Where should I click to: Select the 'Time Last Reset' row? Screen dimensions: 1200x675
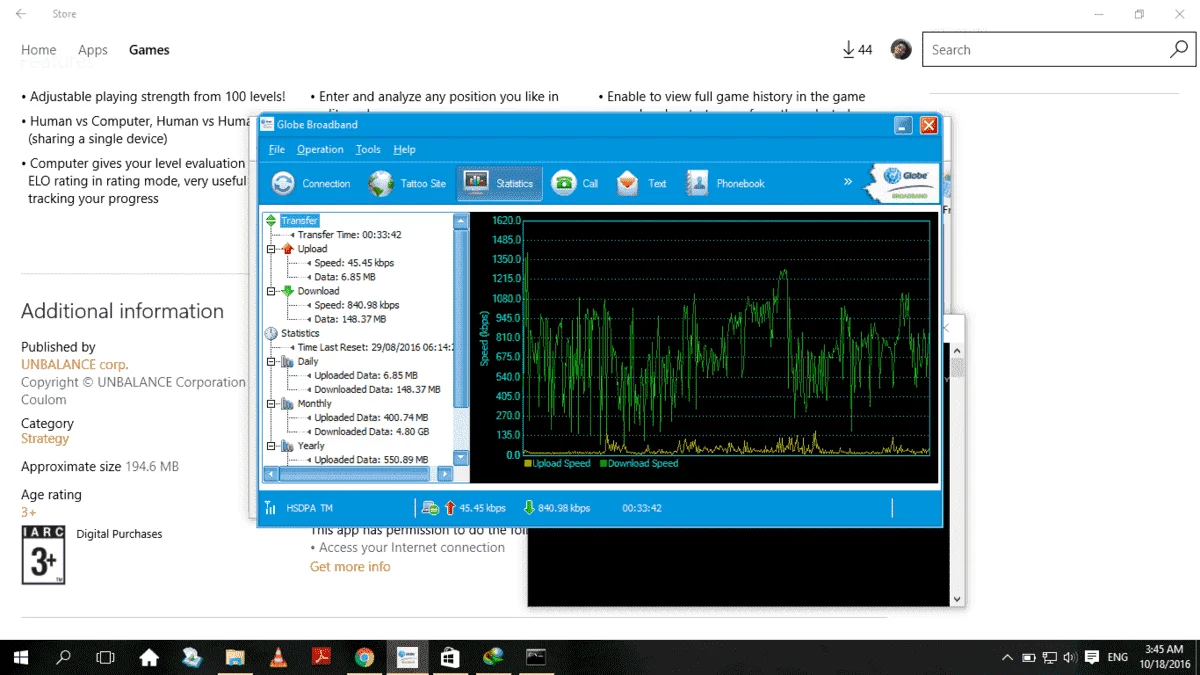click(x=375, y=347)
